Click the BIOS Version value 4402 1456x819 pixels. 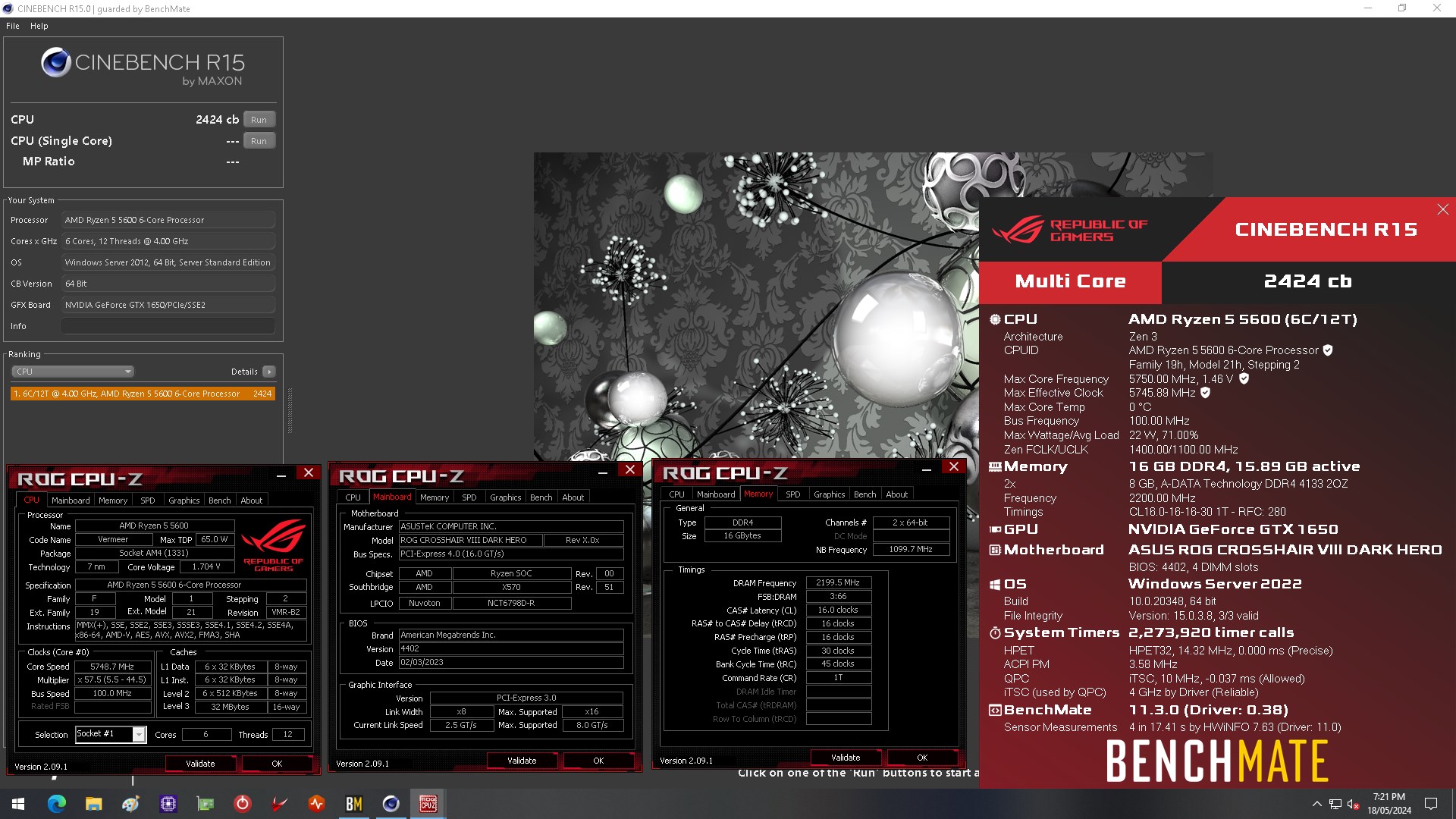pos(511,648)
